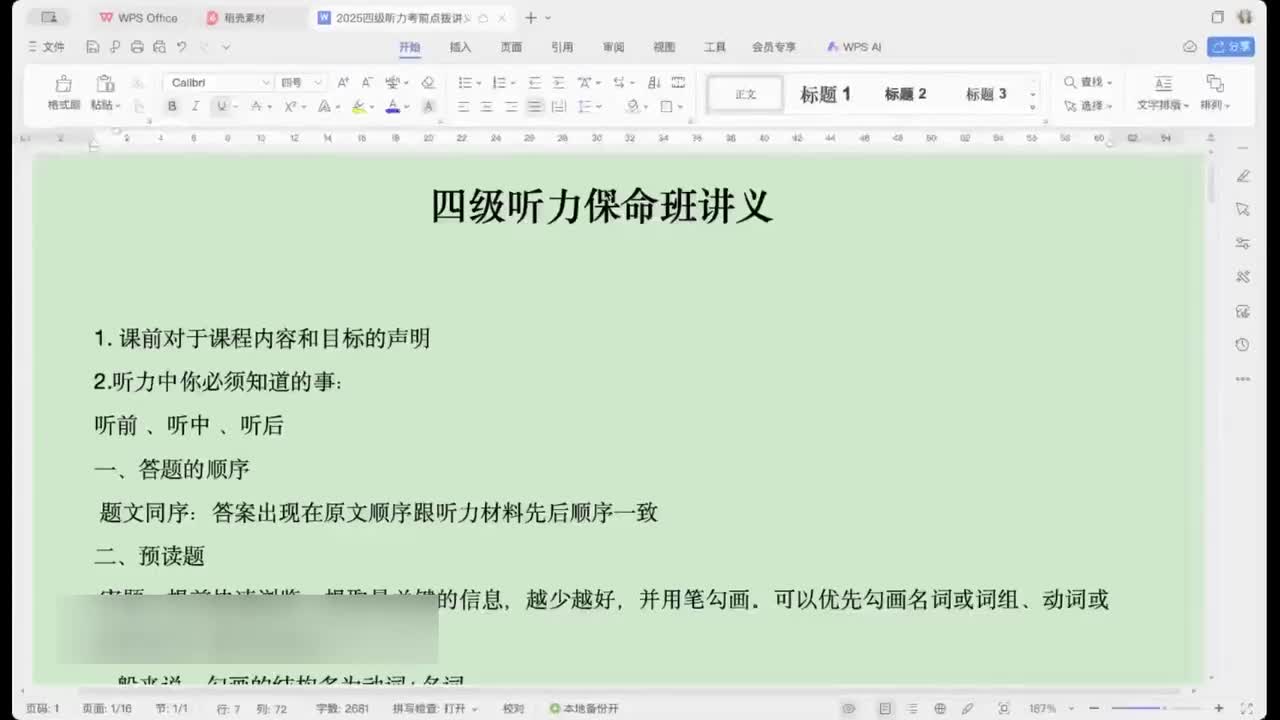Open the Calibri font name dropdown

[266, 83]
